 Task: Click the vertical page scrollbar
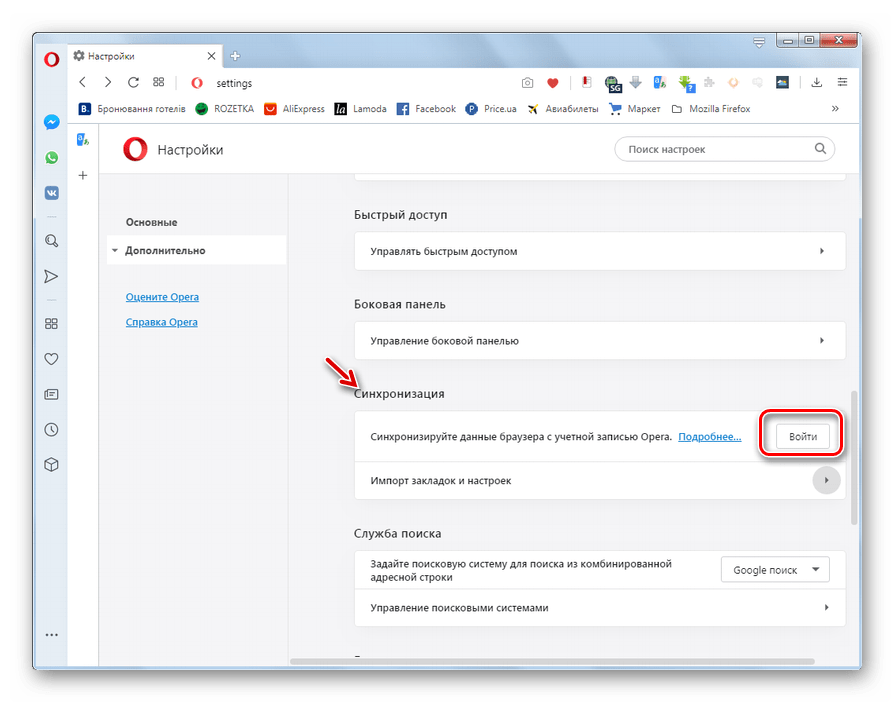[x=854, y=458]
